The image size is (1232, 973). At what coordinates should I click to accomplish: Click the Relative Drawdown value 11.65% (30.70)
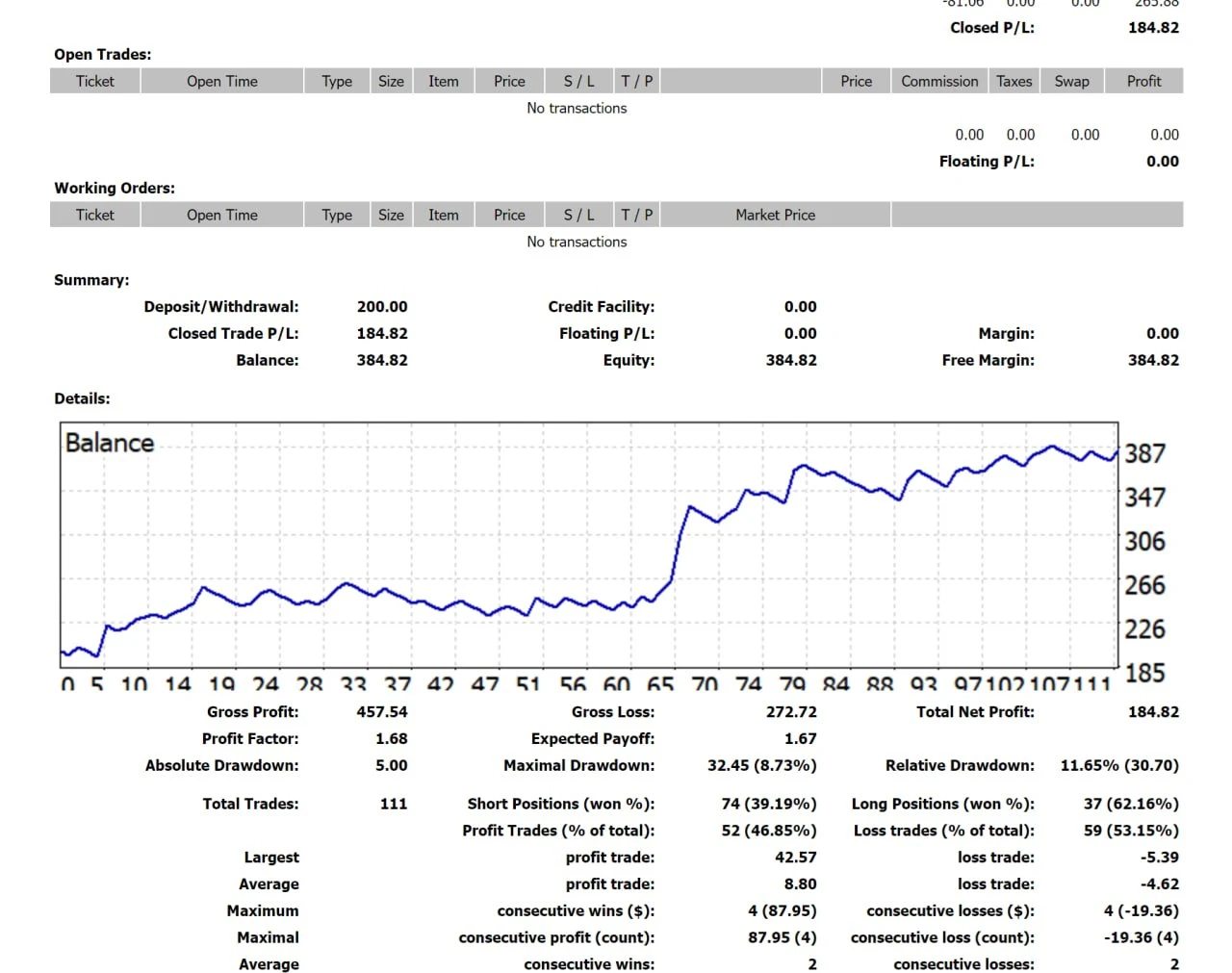click(x=1118, y=766)
